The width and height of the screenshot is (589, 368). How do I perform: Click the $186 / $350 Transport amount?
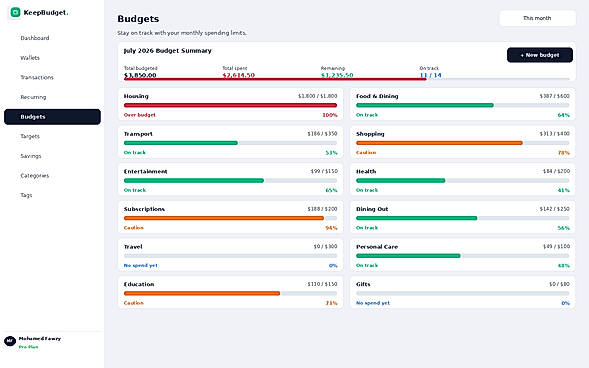point(322,134)
